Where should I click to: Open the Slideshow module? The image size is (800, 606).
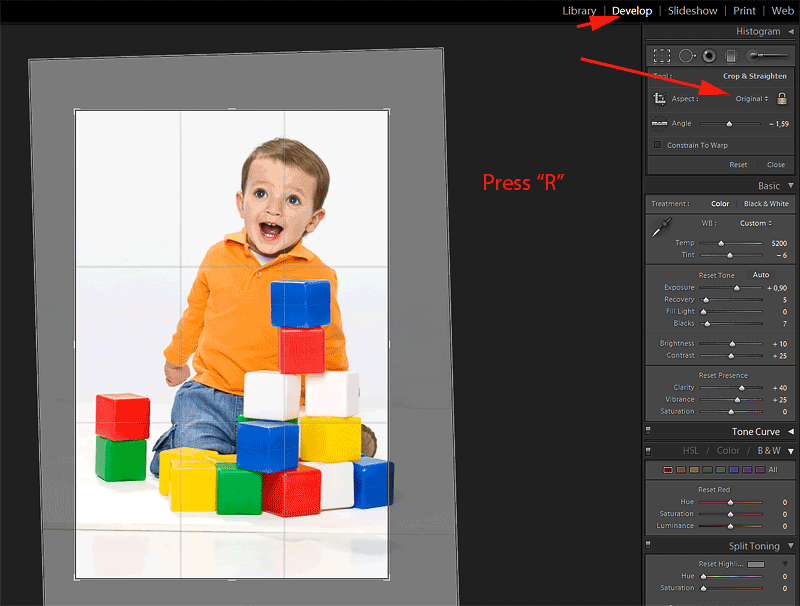point(692,11)
